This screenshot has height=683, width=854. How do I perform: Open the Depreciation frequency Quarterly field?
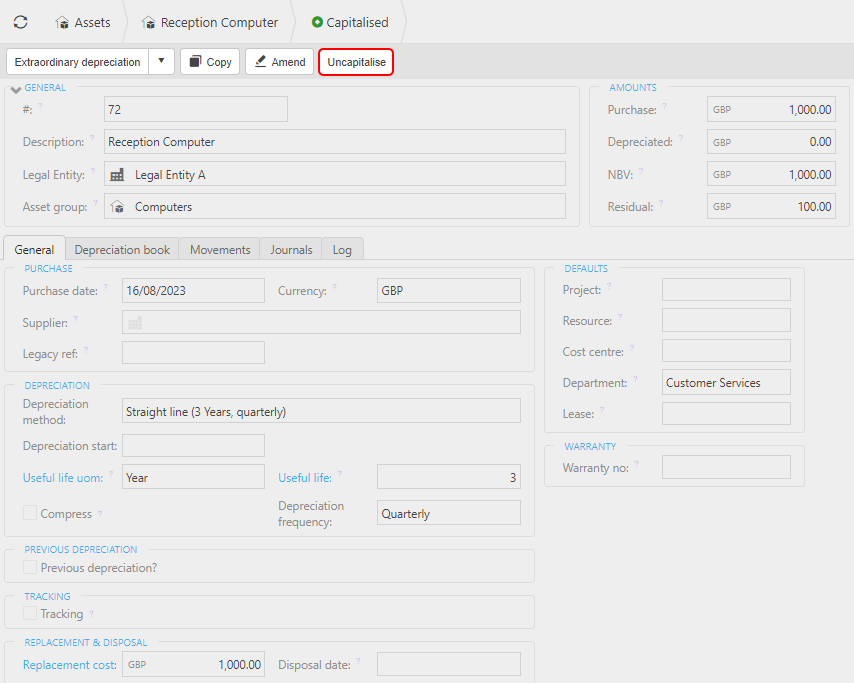click(x=449, y=513)
